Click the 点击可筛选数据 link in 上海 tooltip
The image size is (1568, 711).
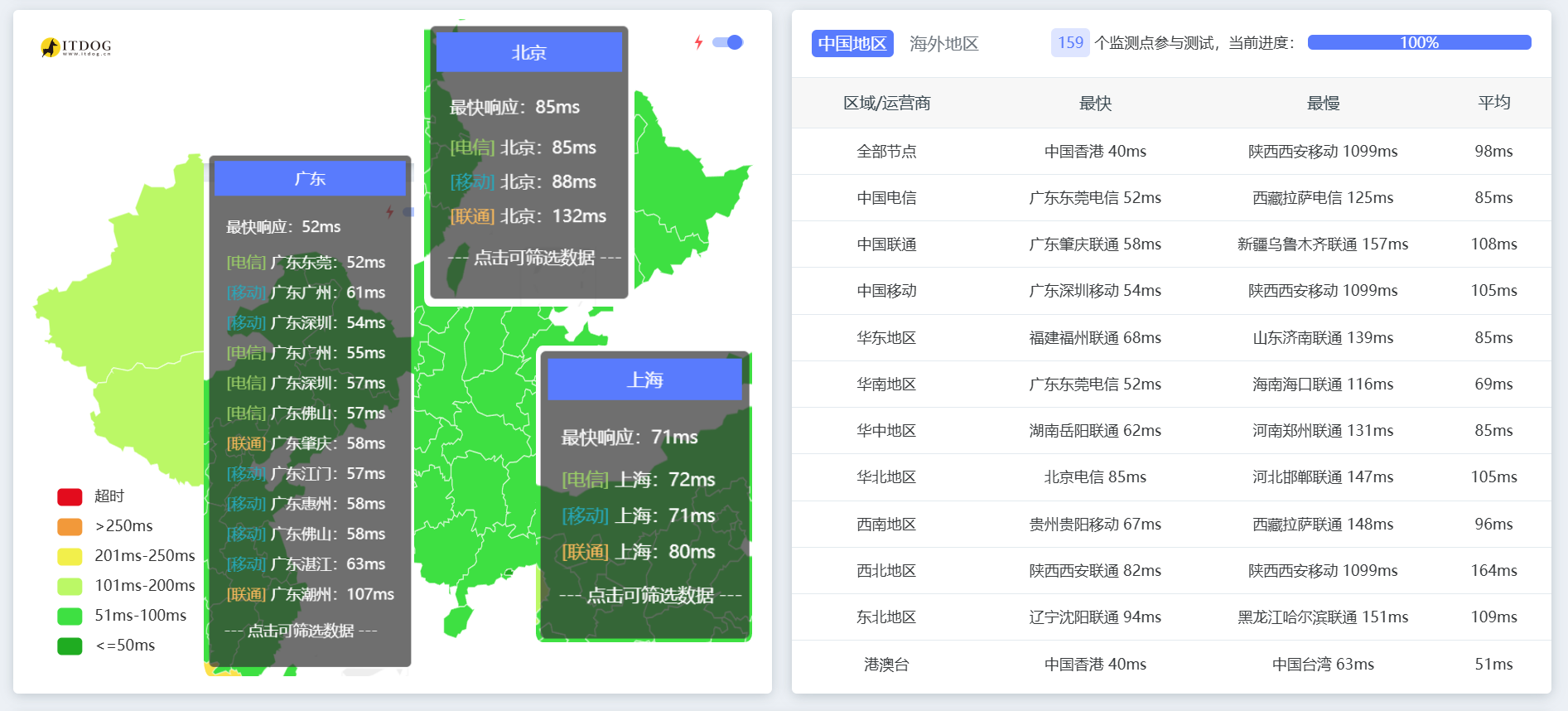pyautogui.click(x=649, y=595)
